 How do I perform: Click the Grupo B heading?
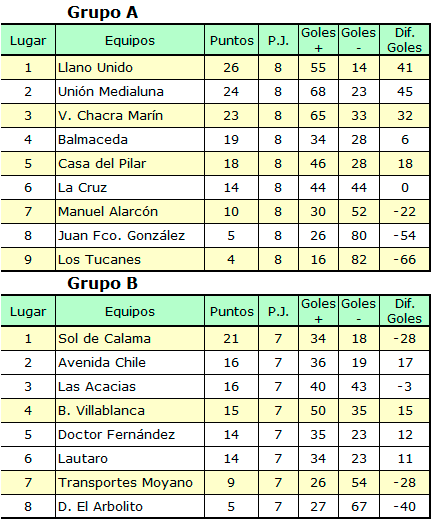point(102,283)
